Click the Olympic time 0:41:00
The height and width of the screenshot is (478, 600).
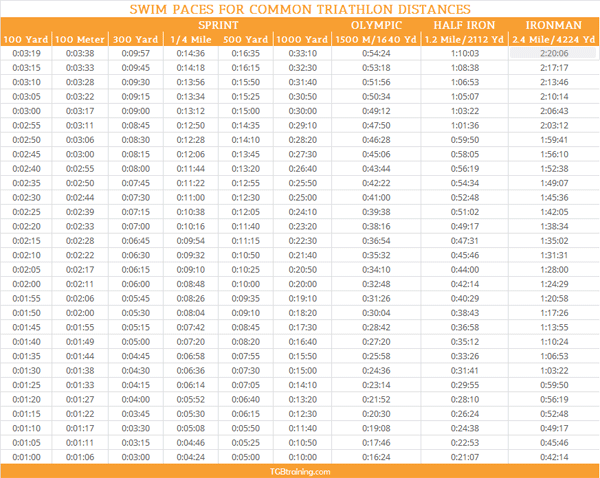pyautogui.click(x=376, y=197)
